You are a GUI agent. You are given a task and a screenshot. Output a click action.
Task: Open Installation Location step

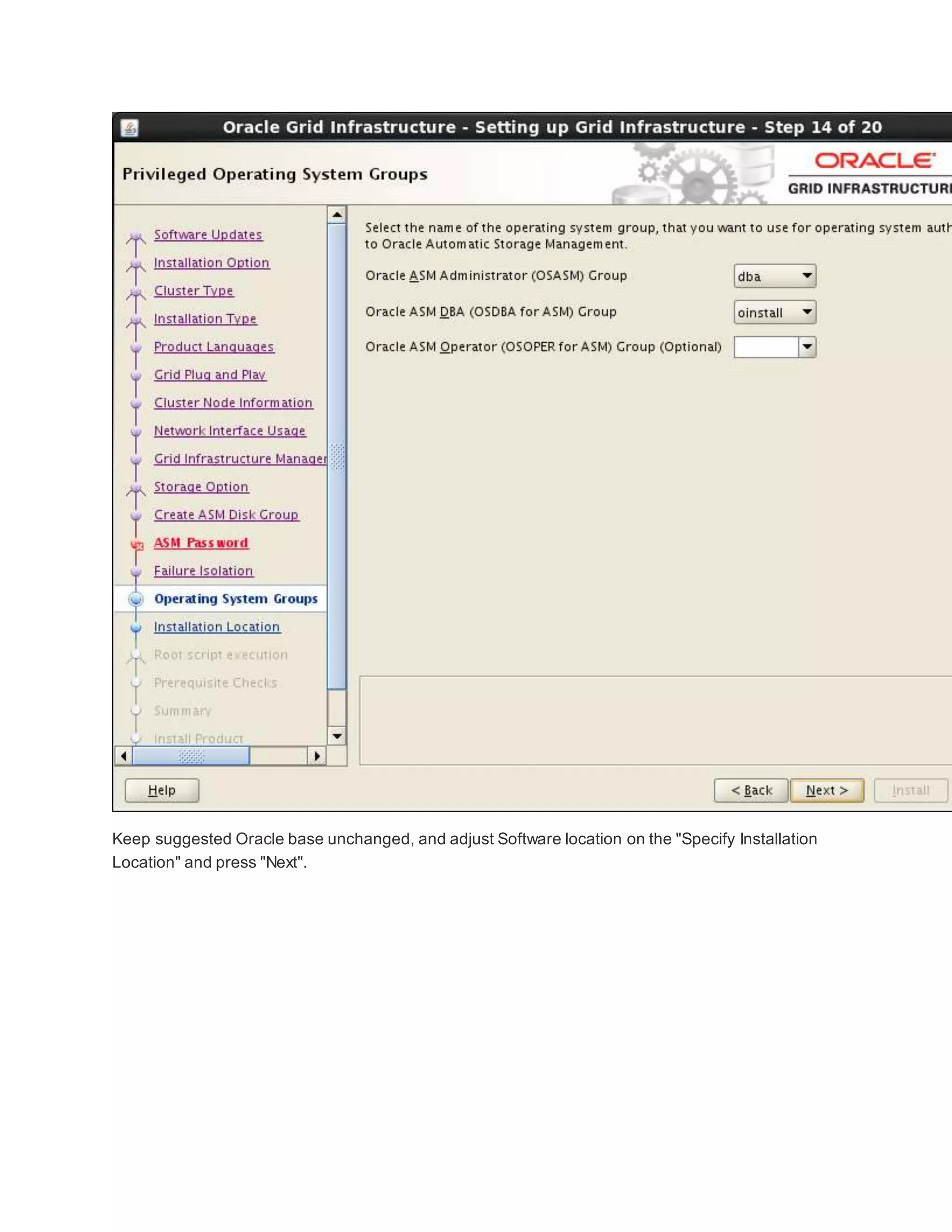pos(217,627)
